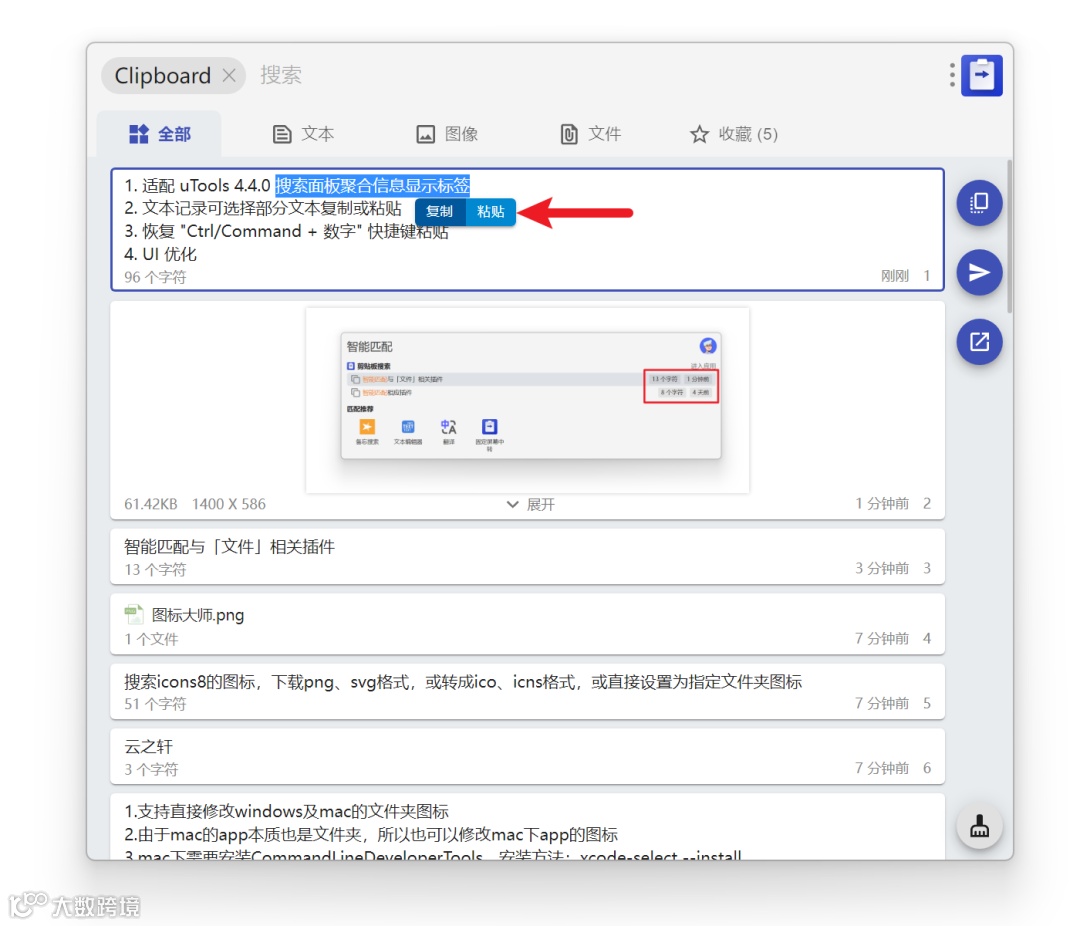Click the document icon of the 文本 tab
The height and width of the screenshot is (926, 1080).
click(282, 134)
